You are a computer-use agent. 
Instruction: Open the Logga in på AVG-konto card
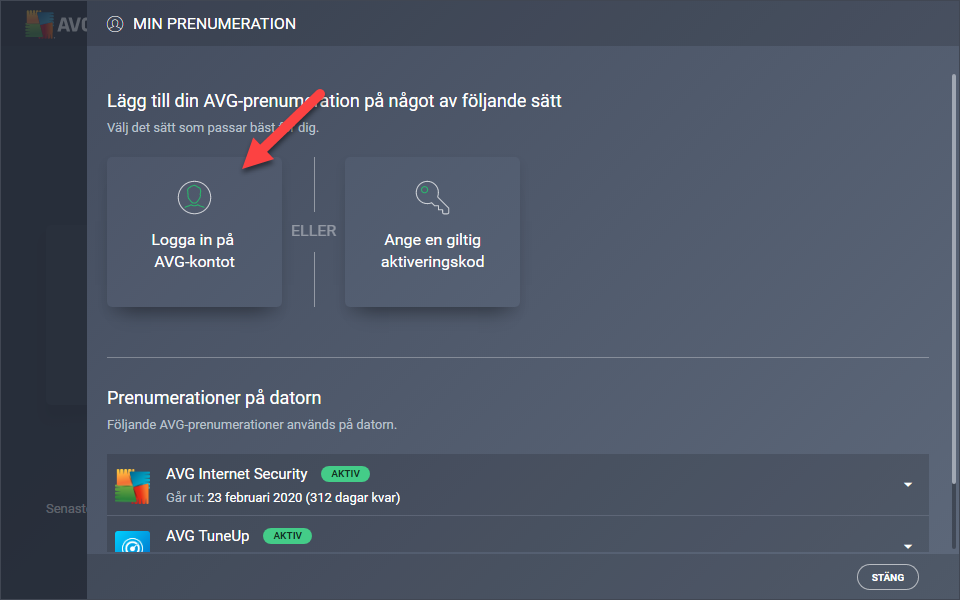point(194,232)
